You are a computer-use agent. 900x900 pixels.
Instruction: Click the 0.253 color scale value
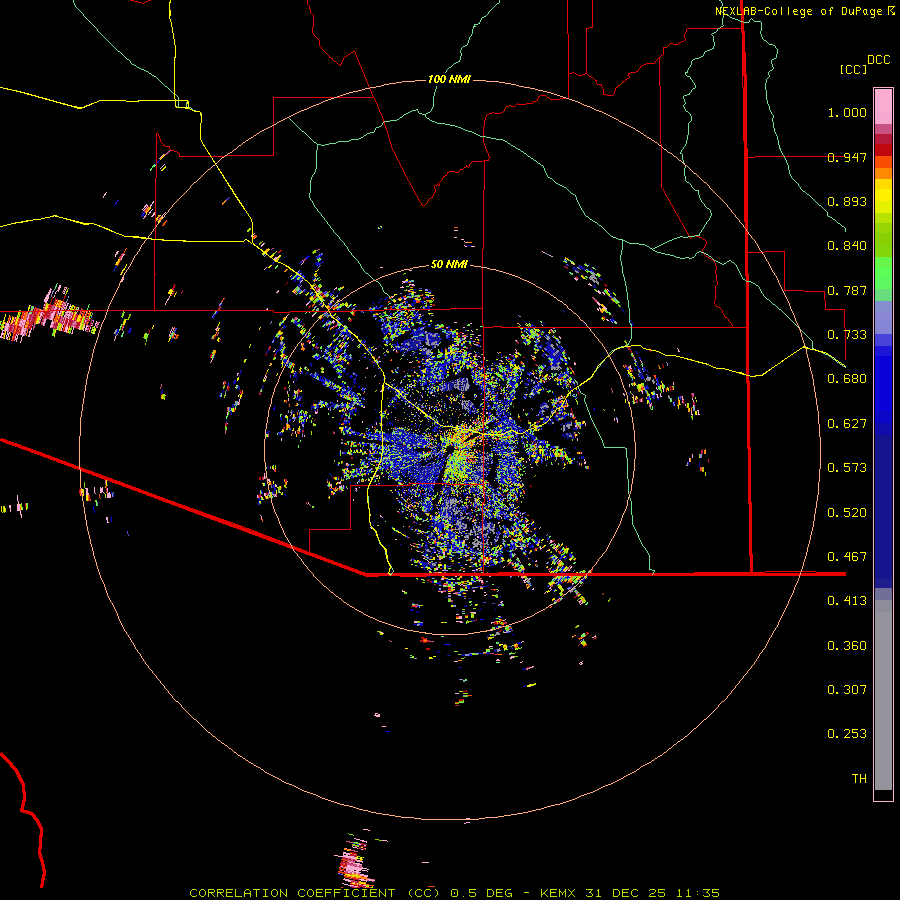click(847, 734)
